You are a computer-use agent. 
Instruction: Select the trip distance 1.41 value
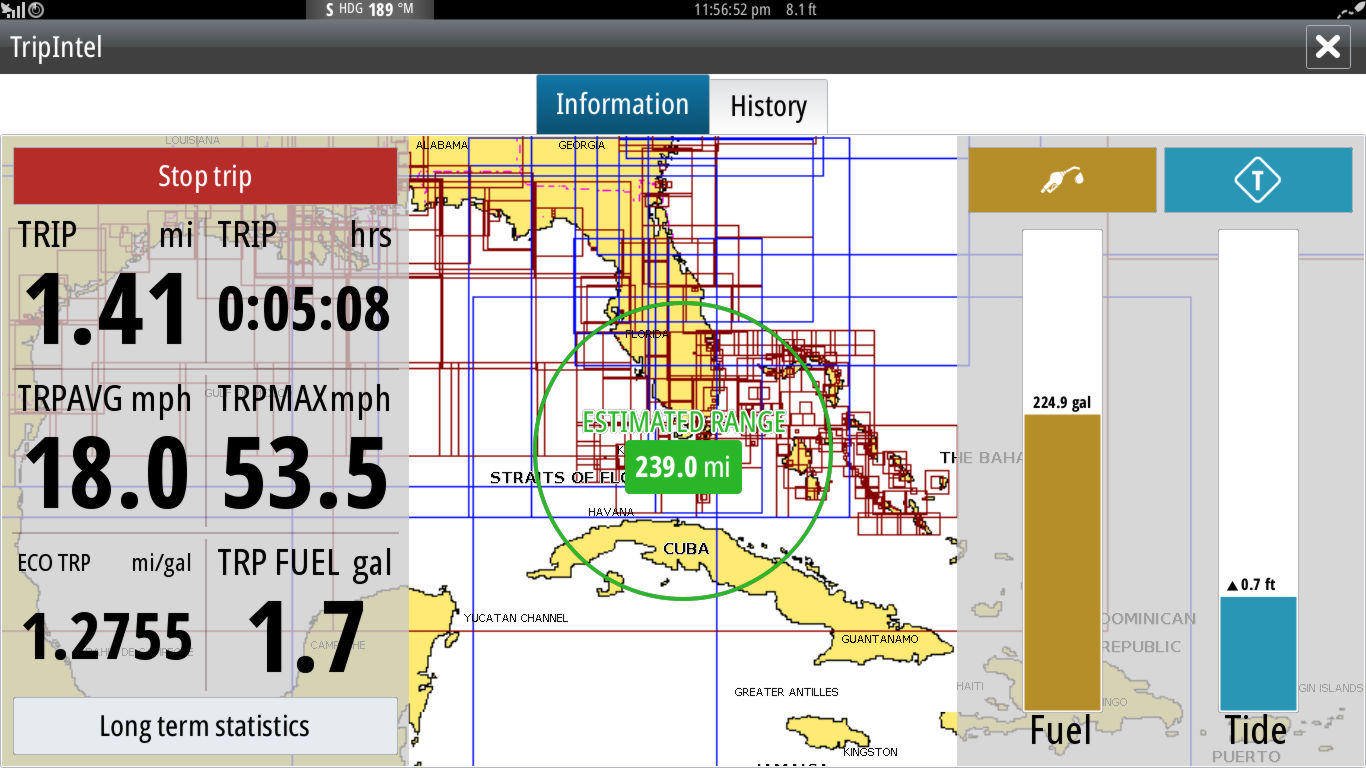[107, 310]
